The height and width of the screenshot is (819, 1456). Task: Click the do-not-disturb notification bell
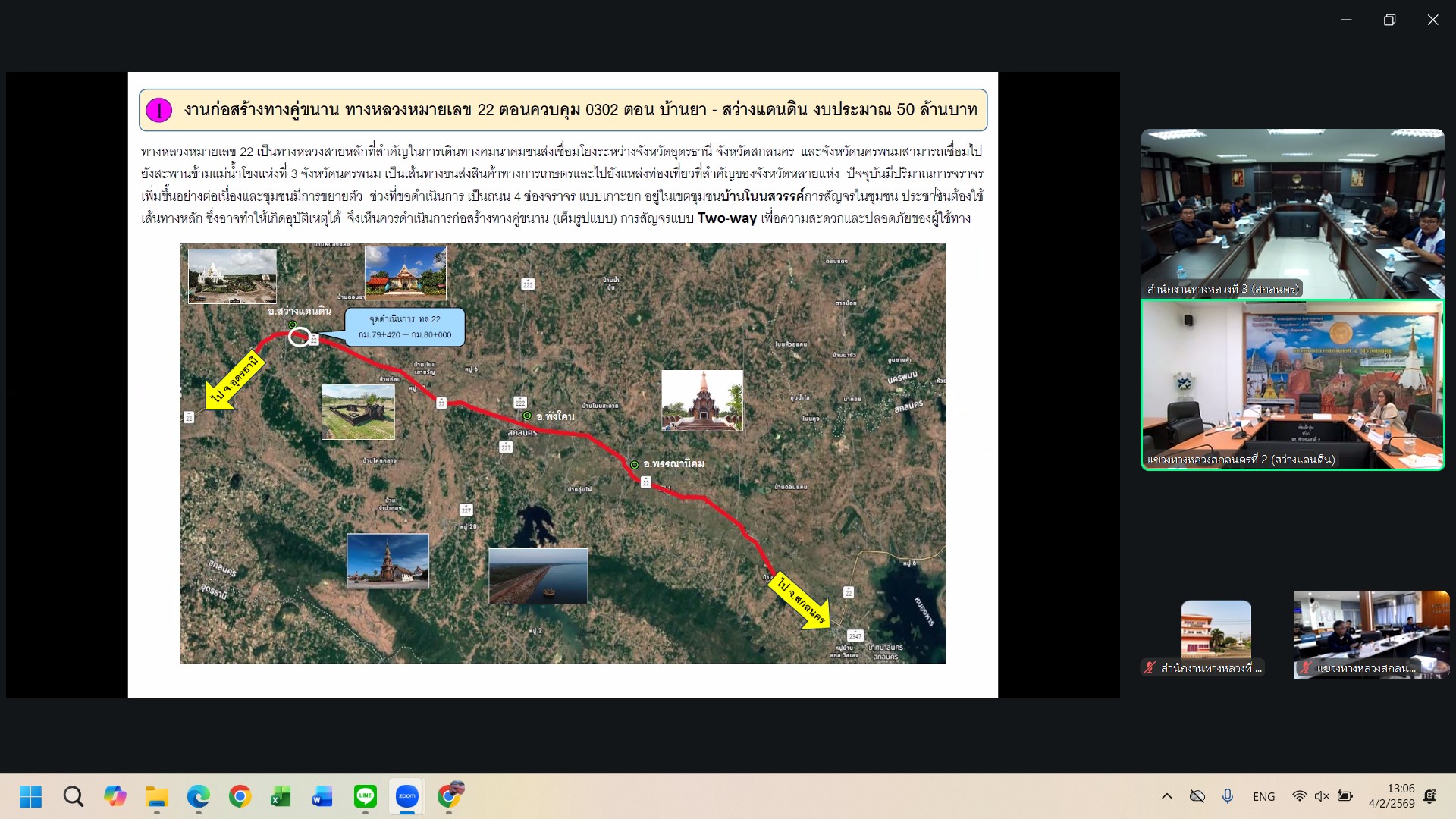(1430, 796)
